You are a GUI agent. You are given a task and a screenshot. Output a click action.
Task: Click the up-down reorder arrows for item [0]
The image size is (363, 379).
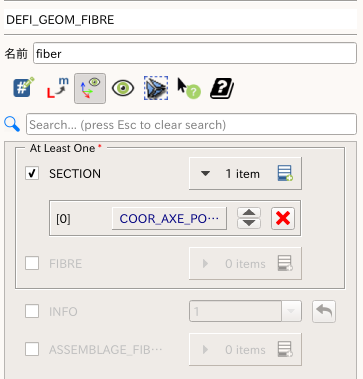[x=249, y=218]
